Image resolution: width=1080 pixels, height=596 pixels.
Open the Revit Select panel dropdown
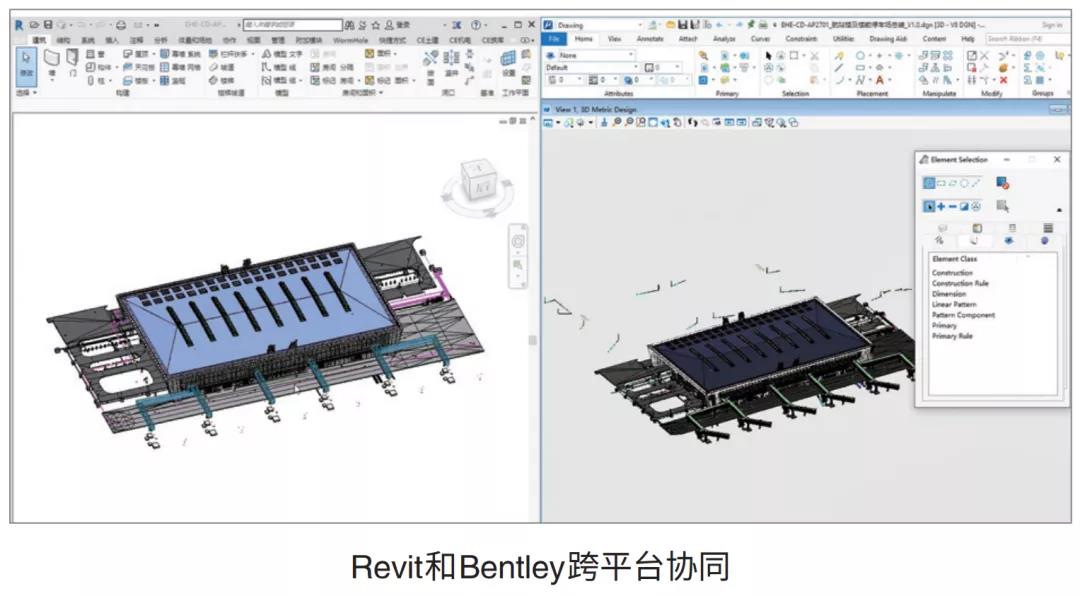click(x=26, y=92)
